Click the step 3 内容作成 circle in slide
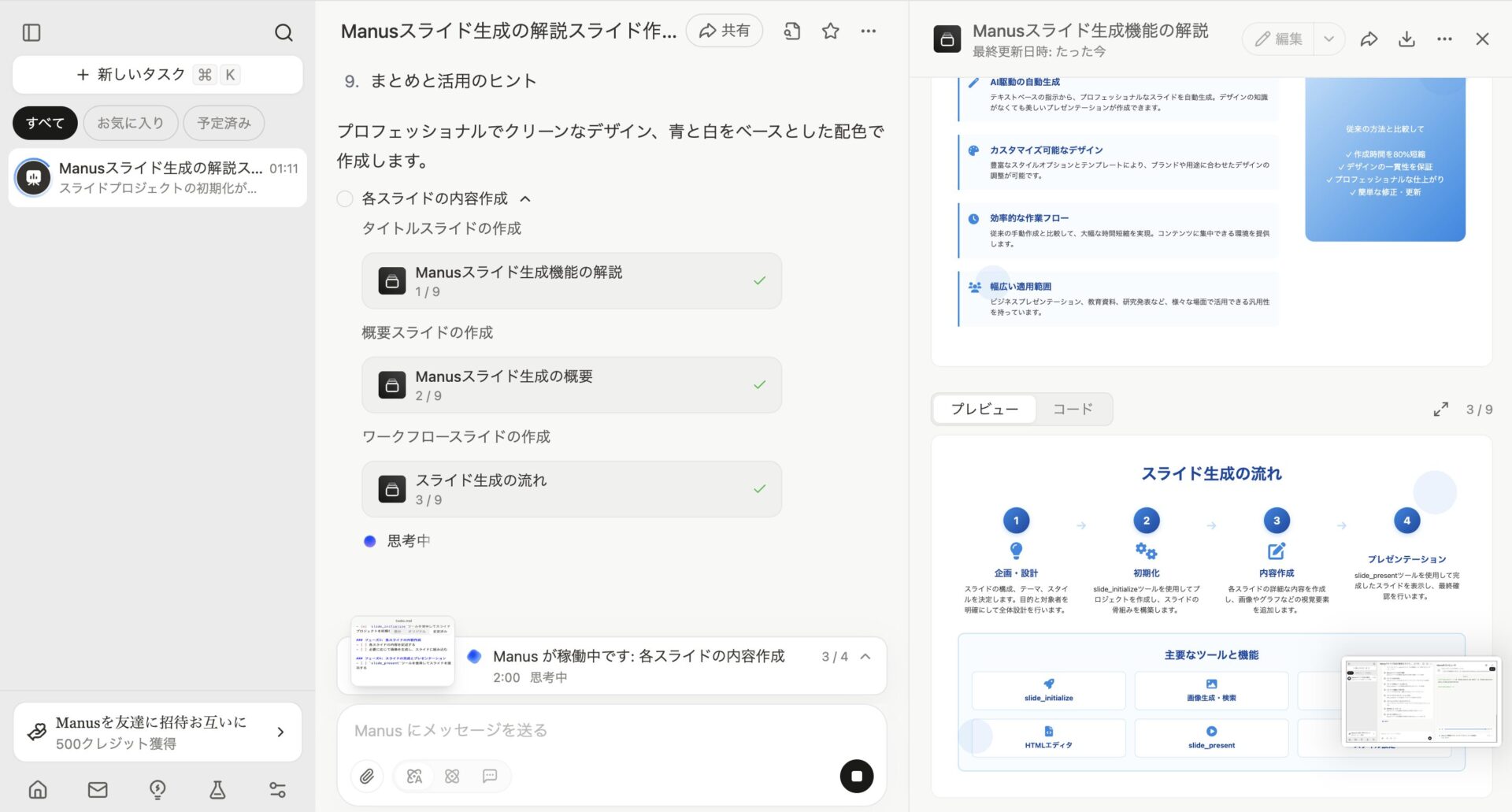The height and width of the screenshot is (812, 1512). (x=1277, y=521)
